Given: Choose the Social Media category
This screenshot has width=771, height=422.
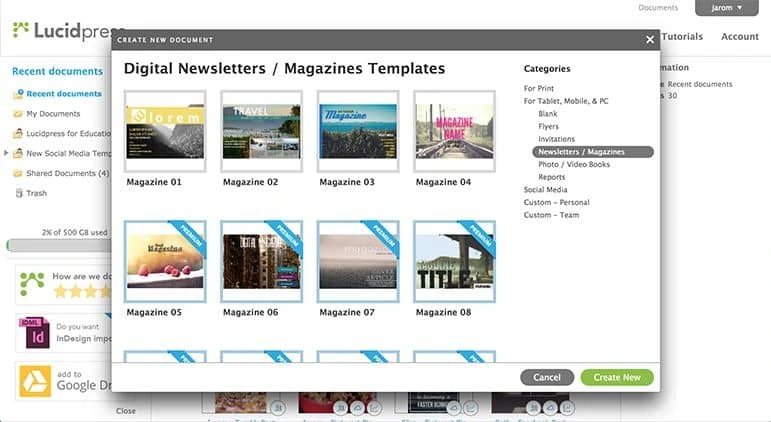Looking at the screenshot, I should tap(545, 189).
